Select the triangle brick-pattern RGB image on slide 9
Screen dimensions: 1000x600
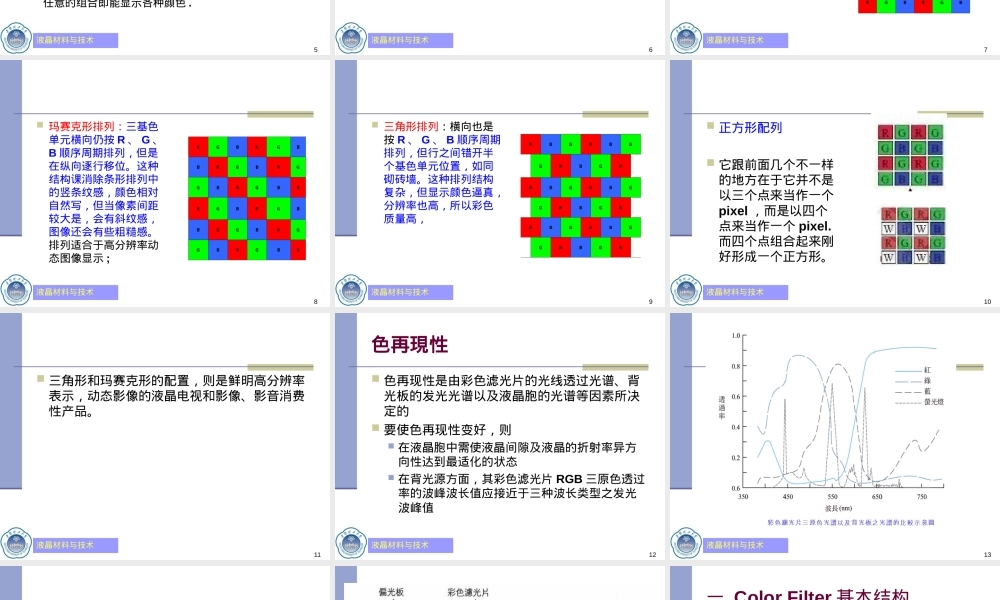[580, 196]
